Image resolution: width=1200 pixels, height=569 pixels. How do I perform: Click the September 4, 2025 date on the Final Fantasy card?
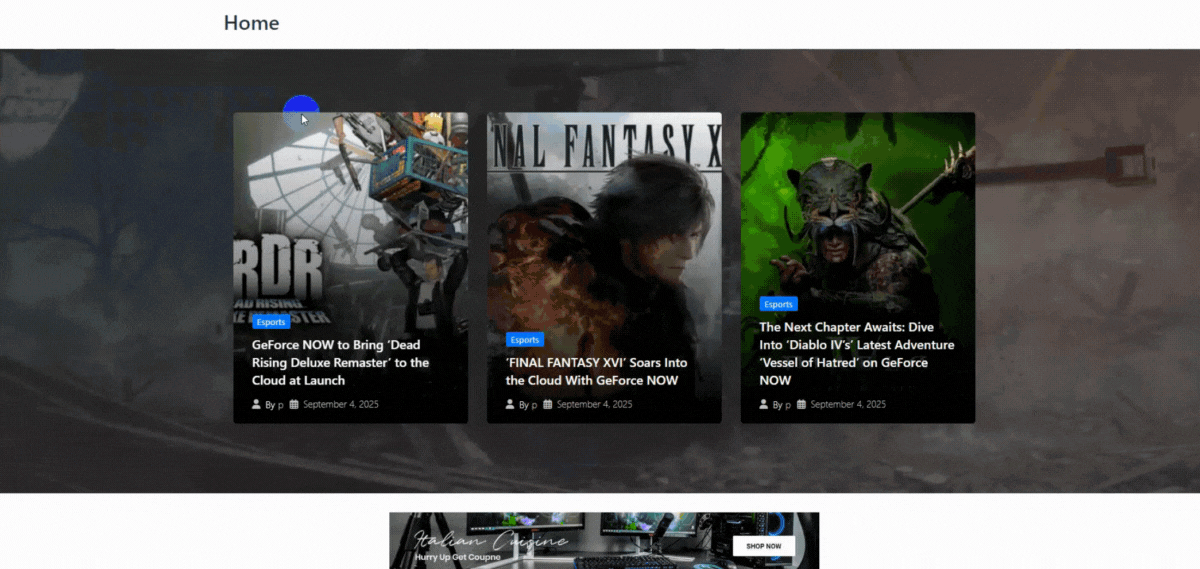point(595,405)
